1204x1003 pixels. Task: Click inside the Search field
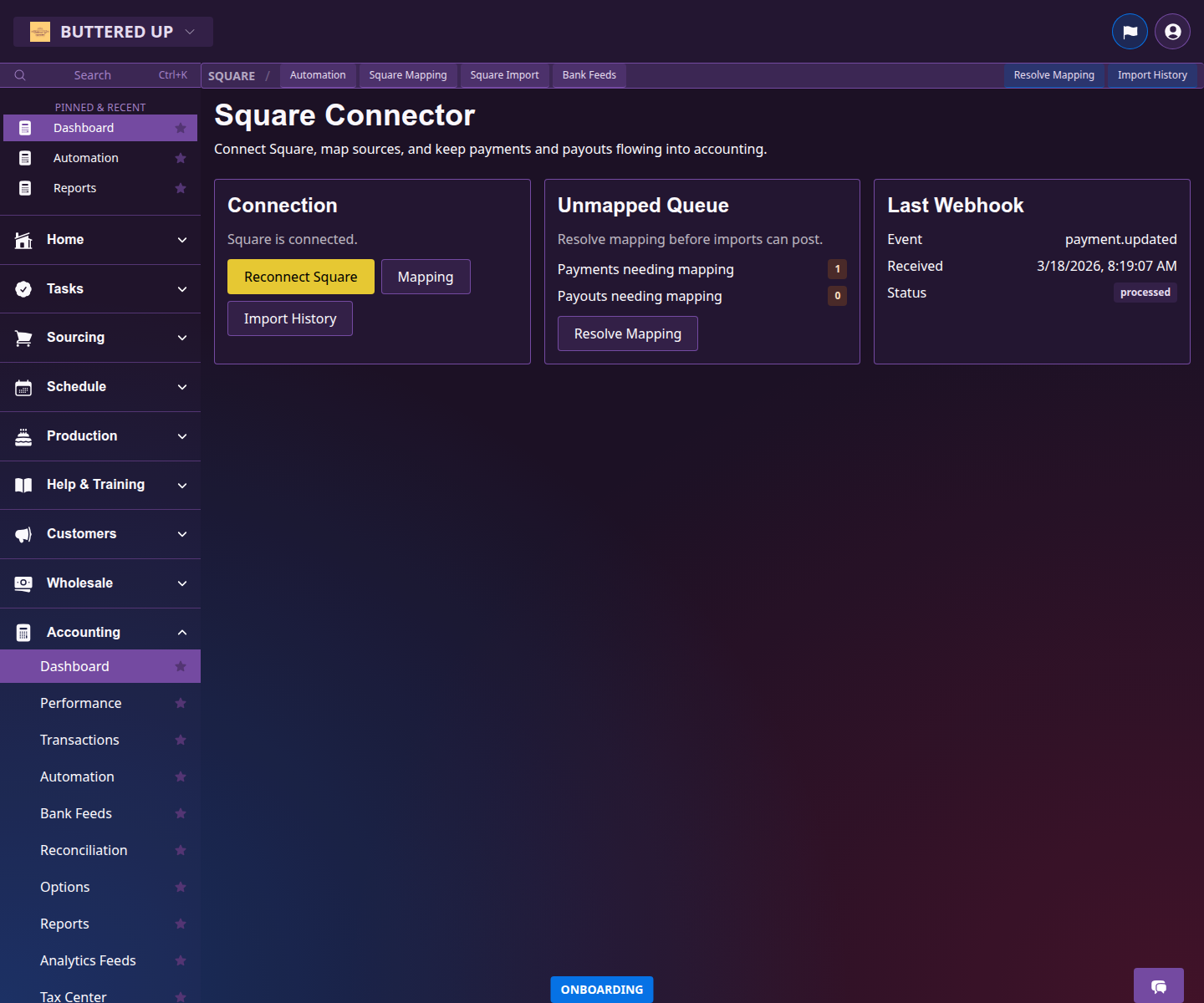click(x=92, y=74)
